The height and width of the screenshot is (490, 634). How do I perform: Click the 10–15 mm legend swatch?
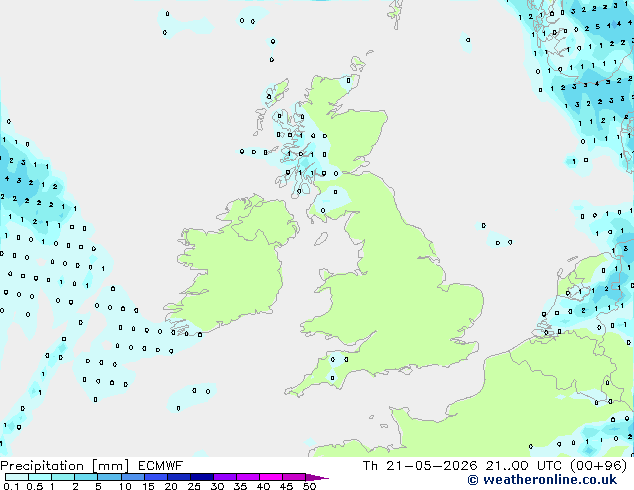pos(132,477)
